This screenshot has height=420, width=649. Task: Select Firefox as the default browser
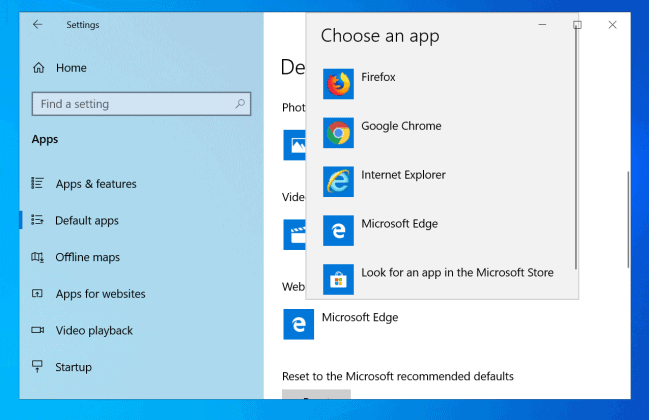point(378,77)
